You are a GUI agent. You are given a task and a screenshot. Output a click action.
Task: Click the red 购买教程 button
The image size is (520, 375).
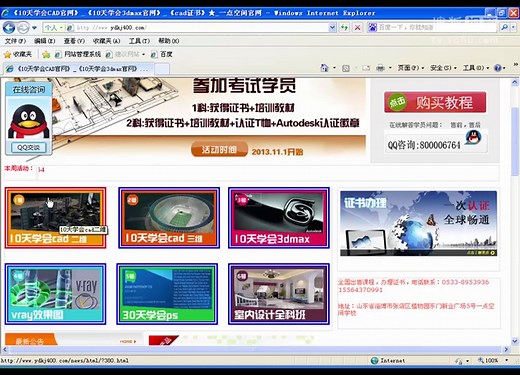pos(435,102)
